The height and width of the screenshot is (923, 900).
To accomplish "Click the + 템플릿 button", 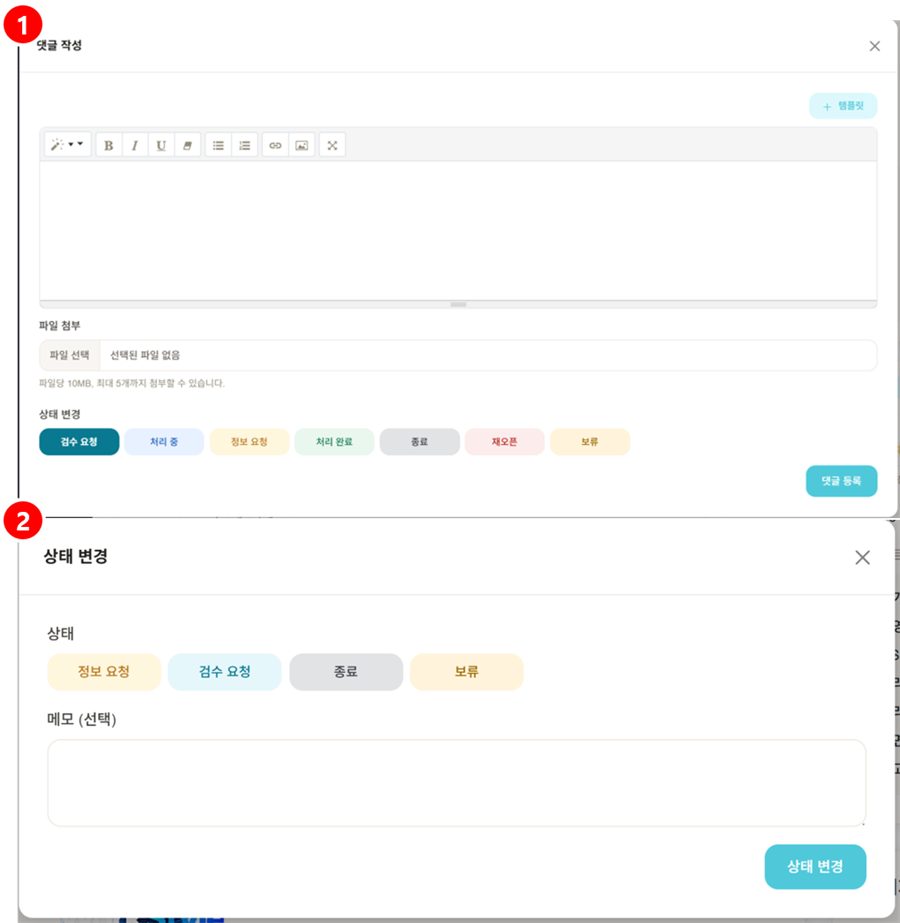I will [843, 106].
